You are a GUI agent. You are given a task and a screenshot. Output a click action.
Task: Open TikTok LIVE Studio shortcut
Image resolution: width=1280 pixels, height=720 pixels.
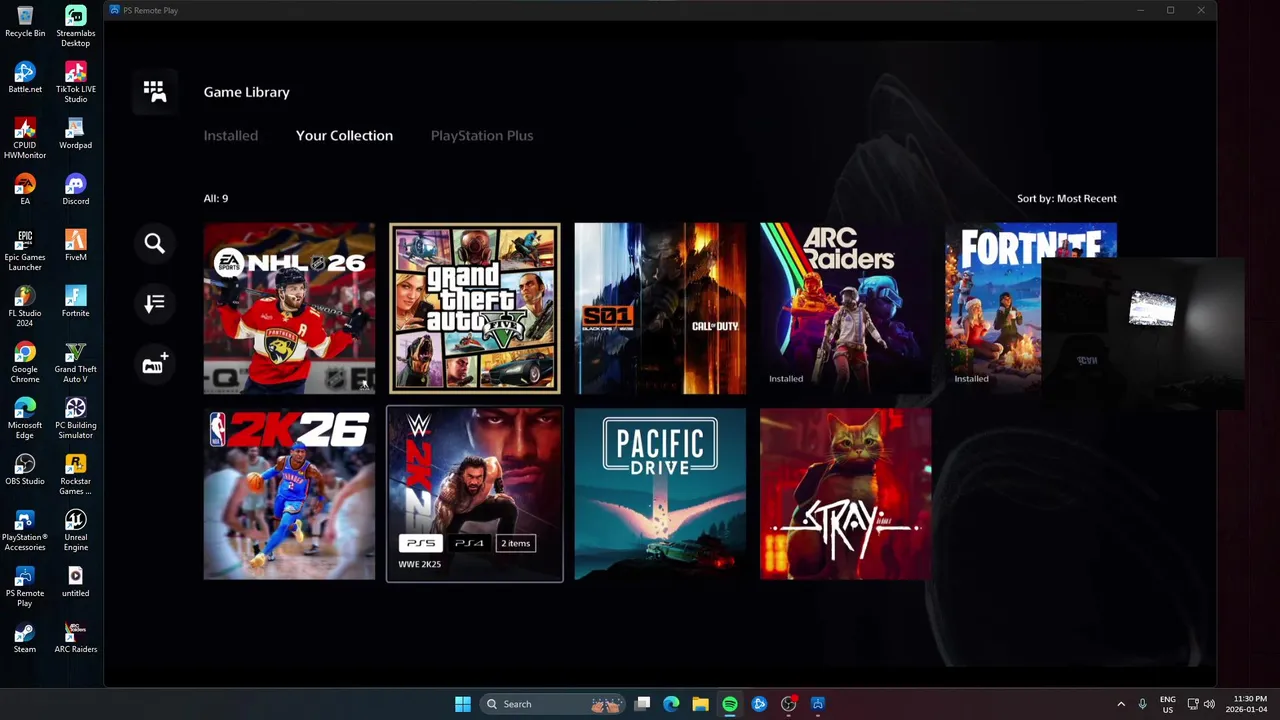[75, 82]
